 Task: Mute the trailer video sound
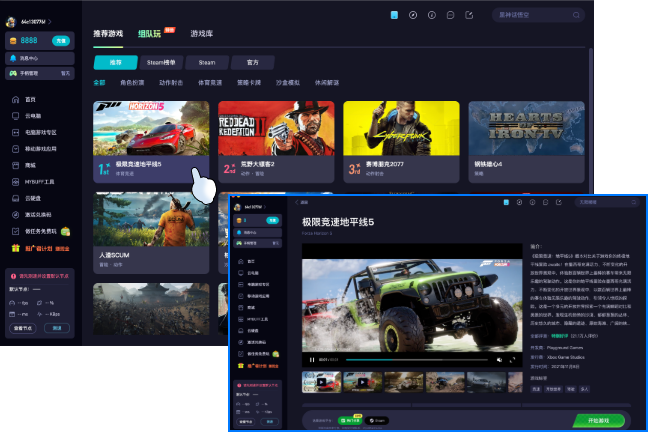pyautogui.click(x=499, y=360)
